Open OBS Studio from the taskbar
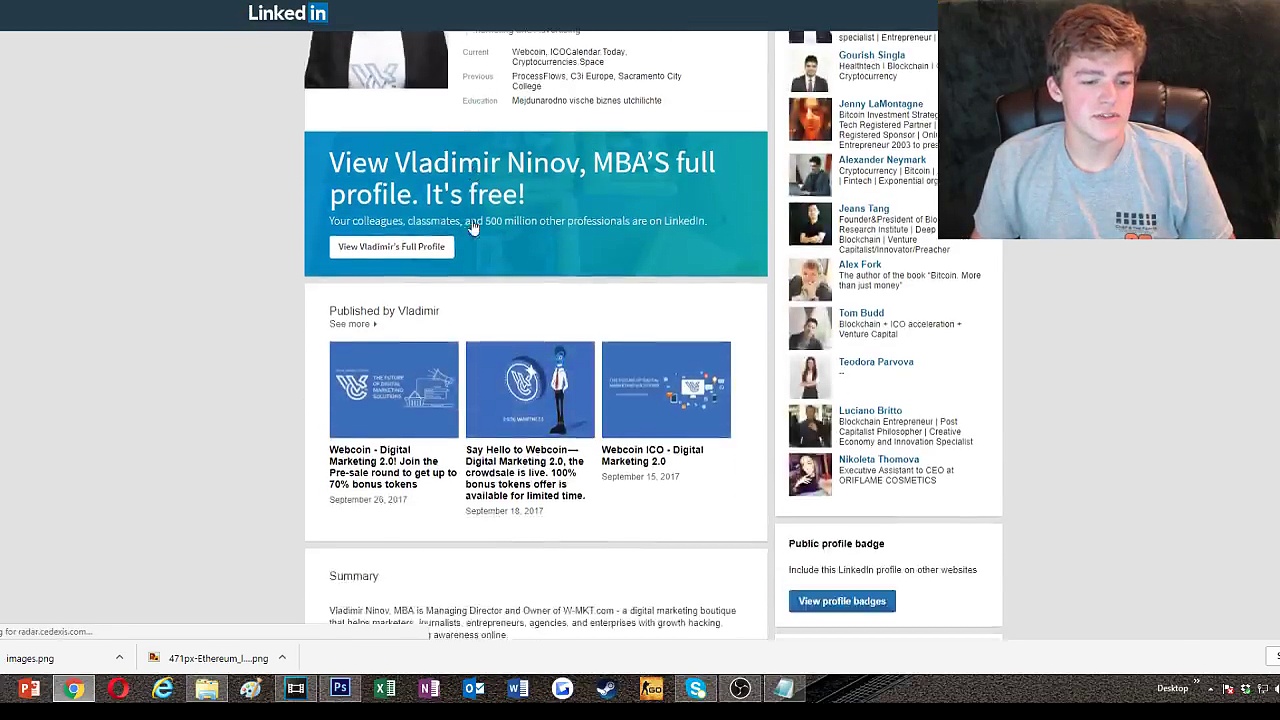This screenshot has height=720, width=1280. point(740,688)
